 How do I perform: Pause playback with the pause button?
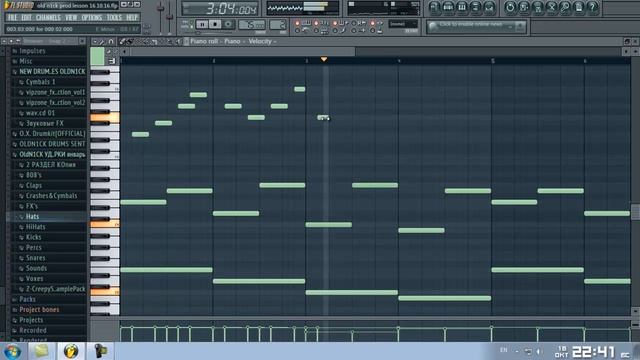(202, 24)
